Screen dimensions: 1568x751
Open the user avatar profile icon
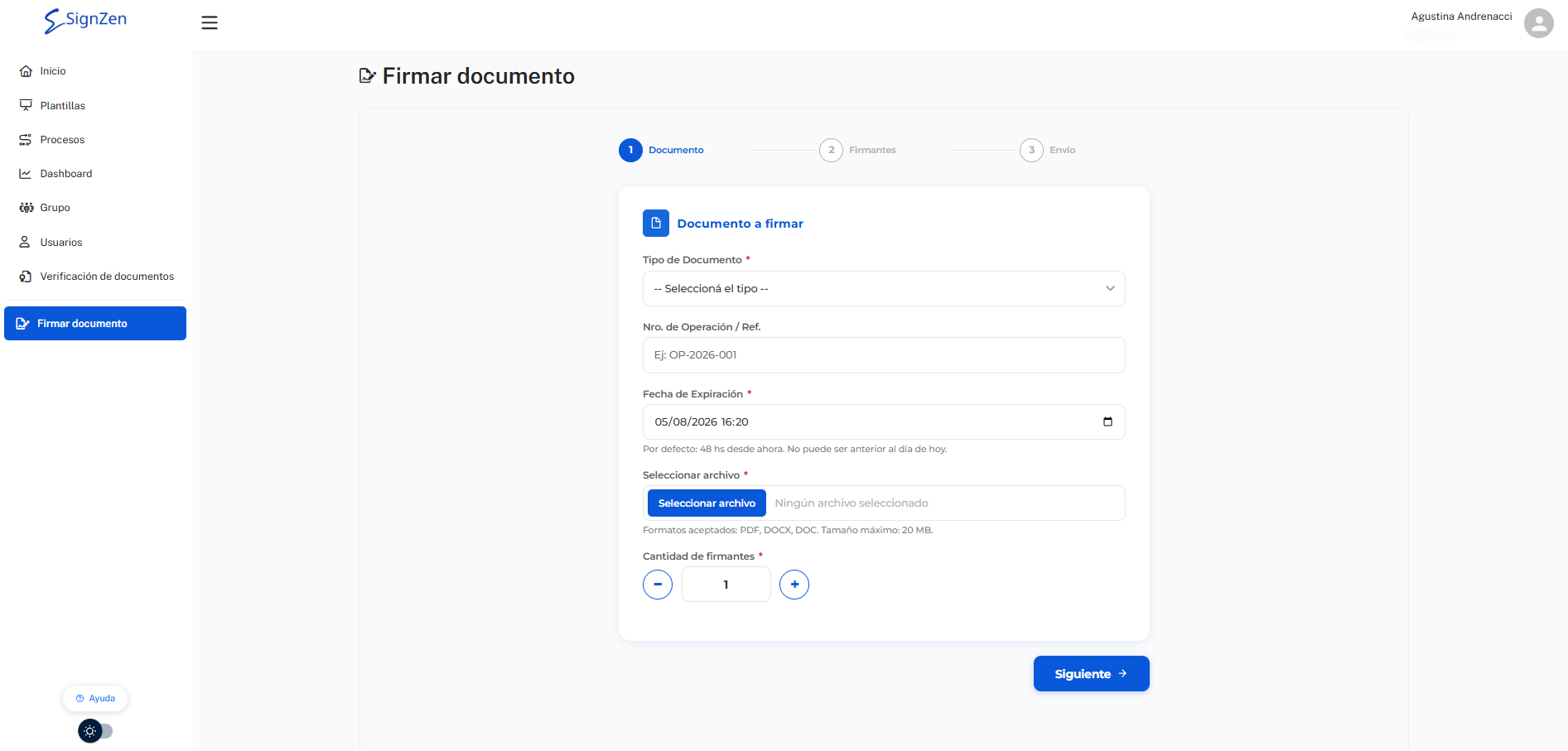tap(1538, 23)
